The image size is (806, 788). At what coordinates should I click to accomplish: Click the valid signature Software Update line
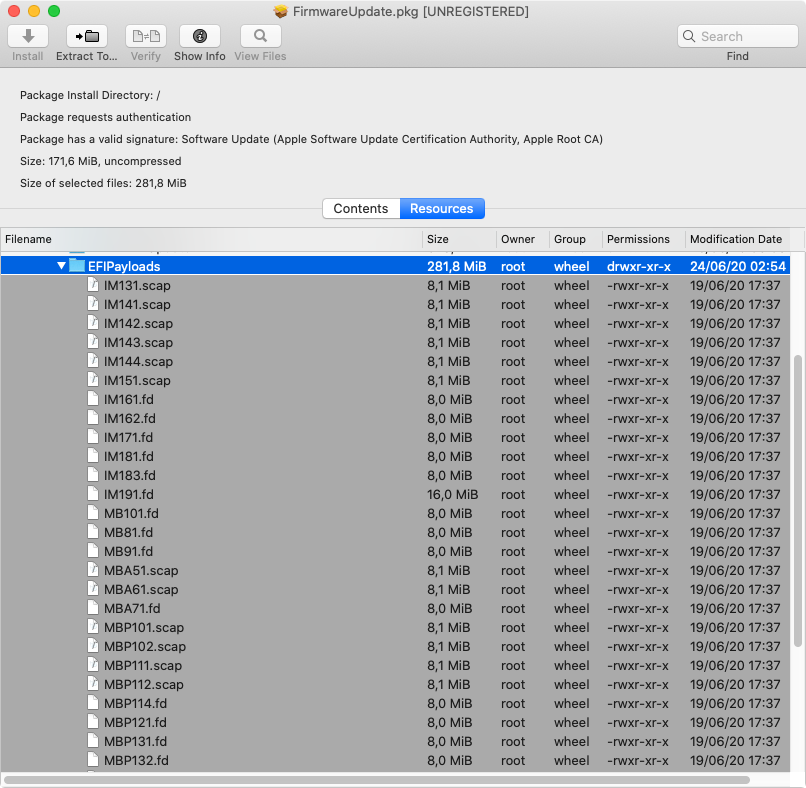coord(312,139)
